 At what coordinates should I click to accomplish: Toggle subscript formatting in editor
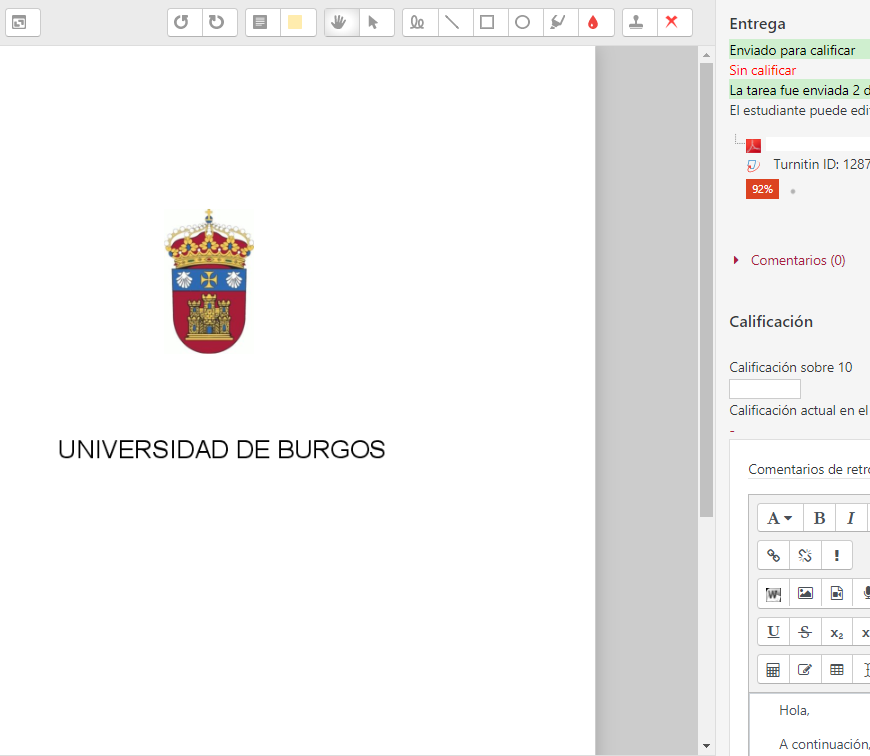pos(837,632)
